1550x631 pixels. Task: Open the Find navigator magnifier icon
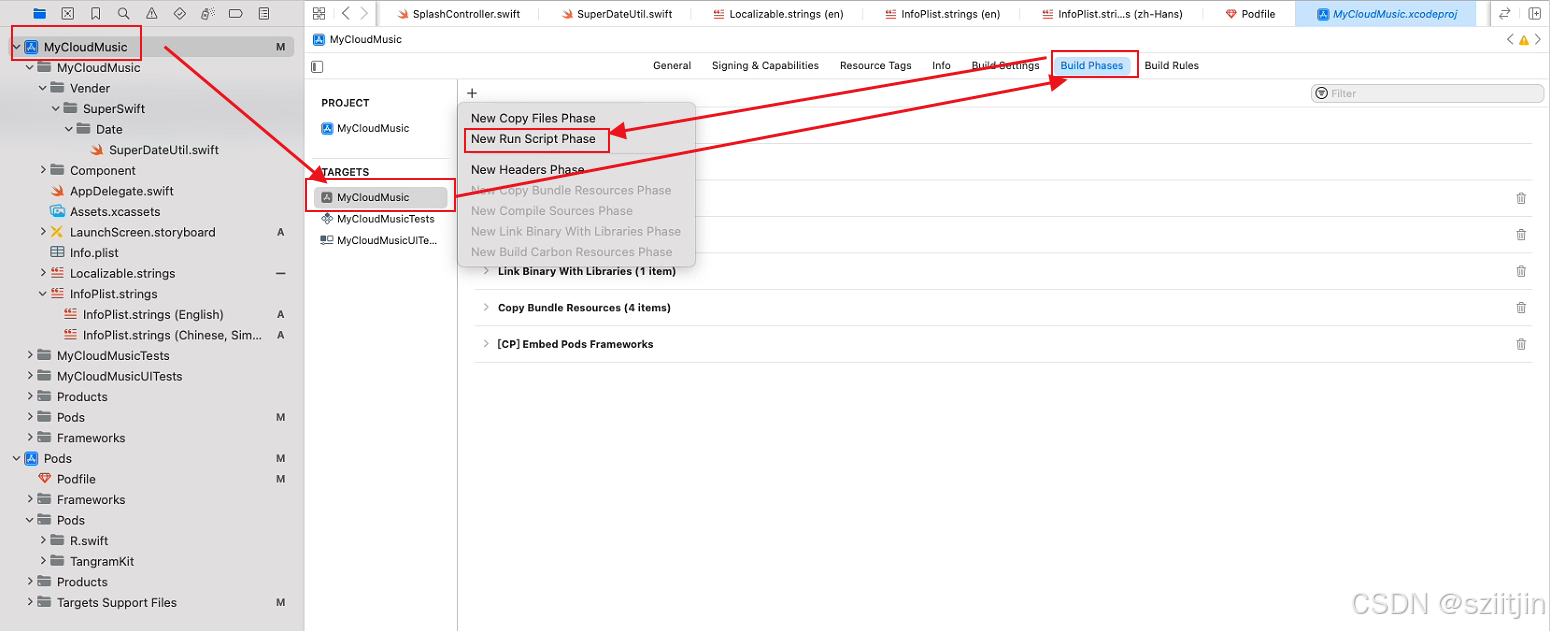click(x=123, y=14)
